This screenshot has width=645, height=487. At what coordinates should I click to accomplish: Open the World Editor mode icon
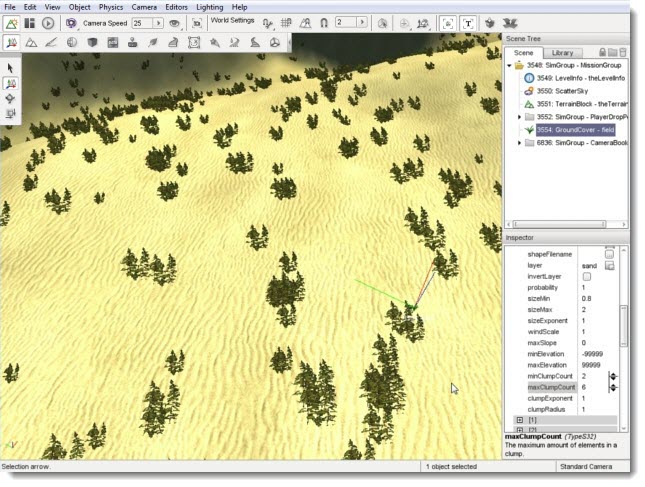point(11,22)
